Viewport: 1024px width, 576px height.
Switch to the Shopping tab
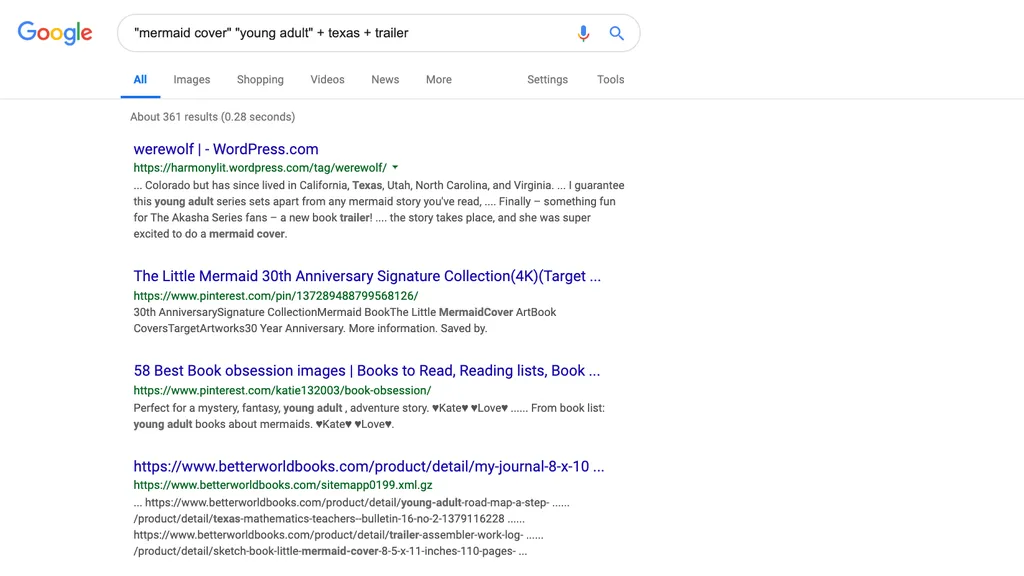tap(260, 80)
